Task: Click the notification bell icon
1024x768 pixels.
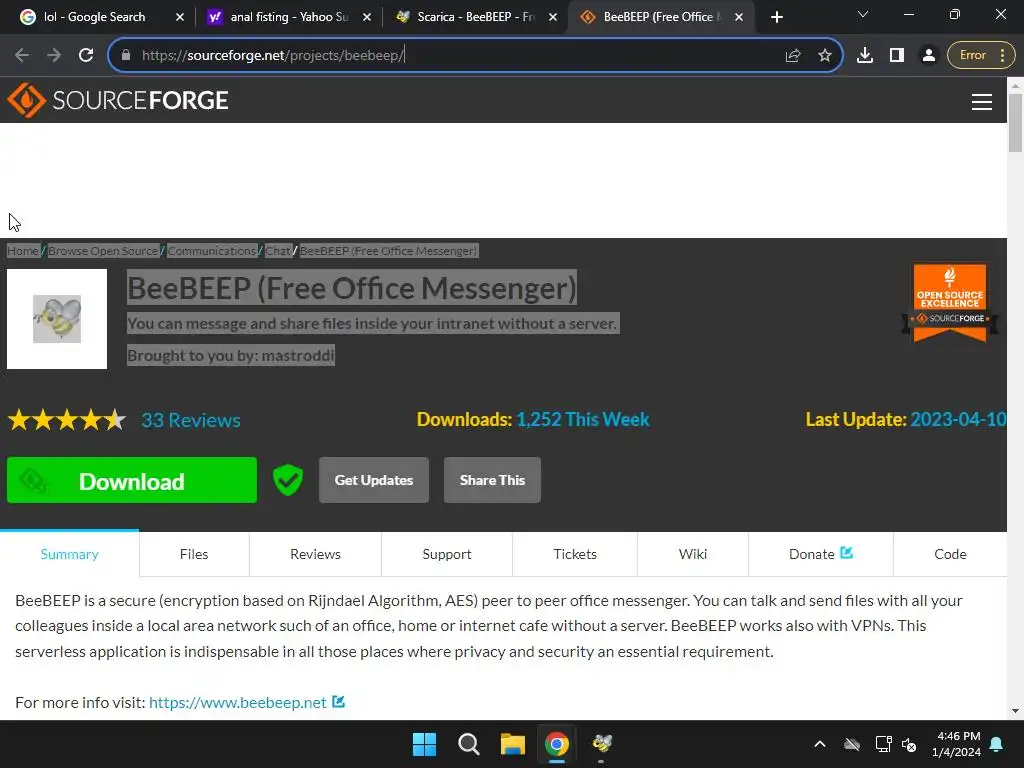Action: 997,744
